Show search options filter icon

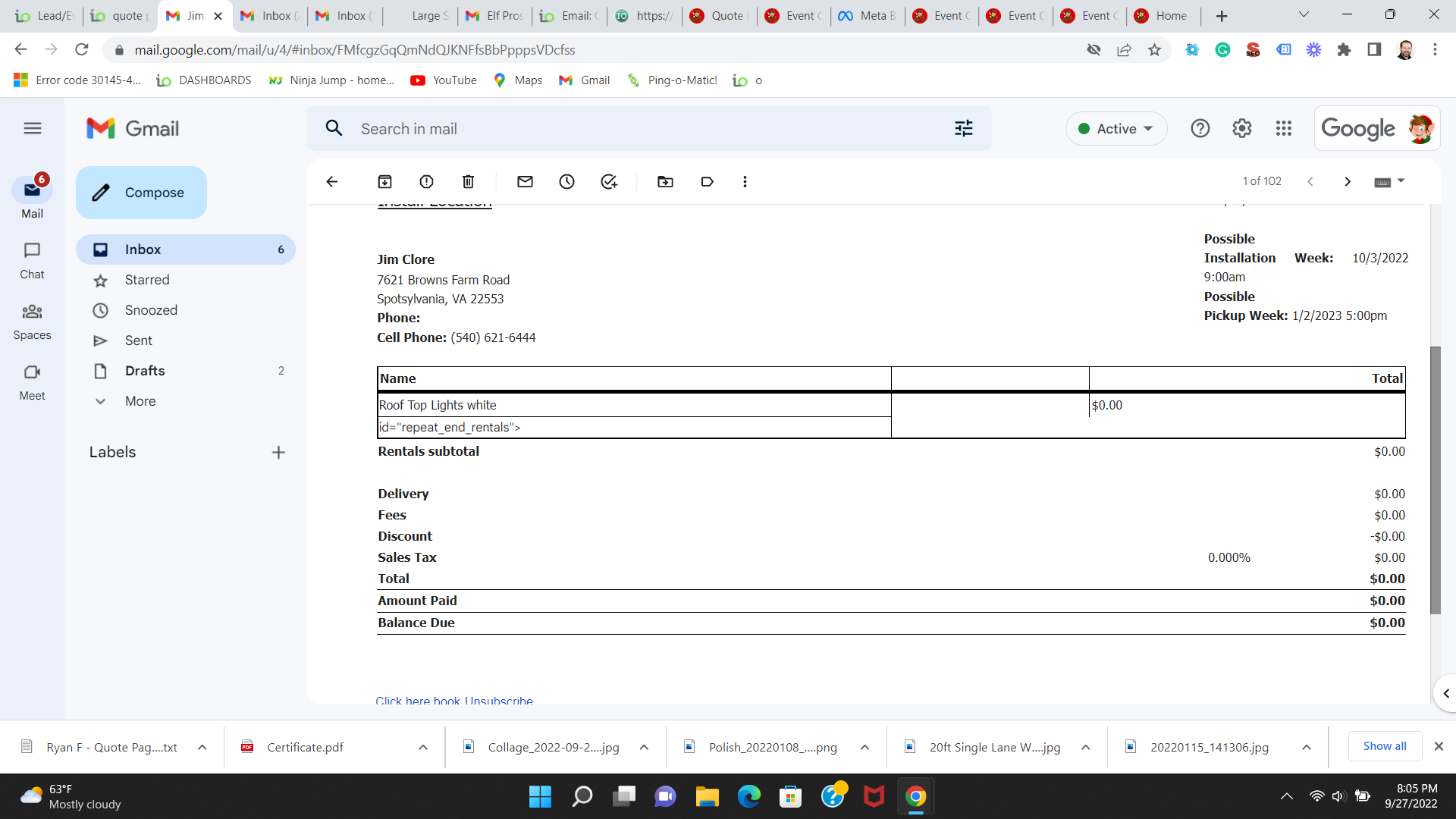(963, 129)
